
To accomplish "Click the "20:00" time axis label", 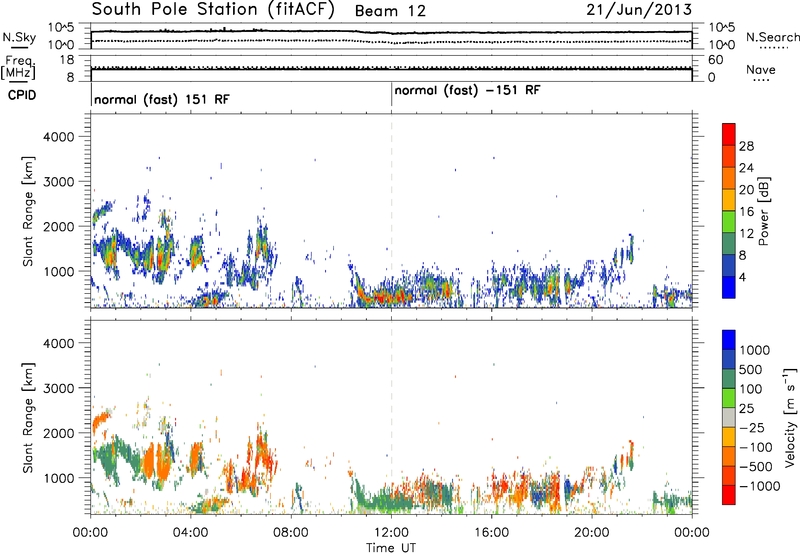I will [591, 533].
